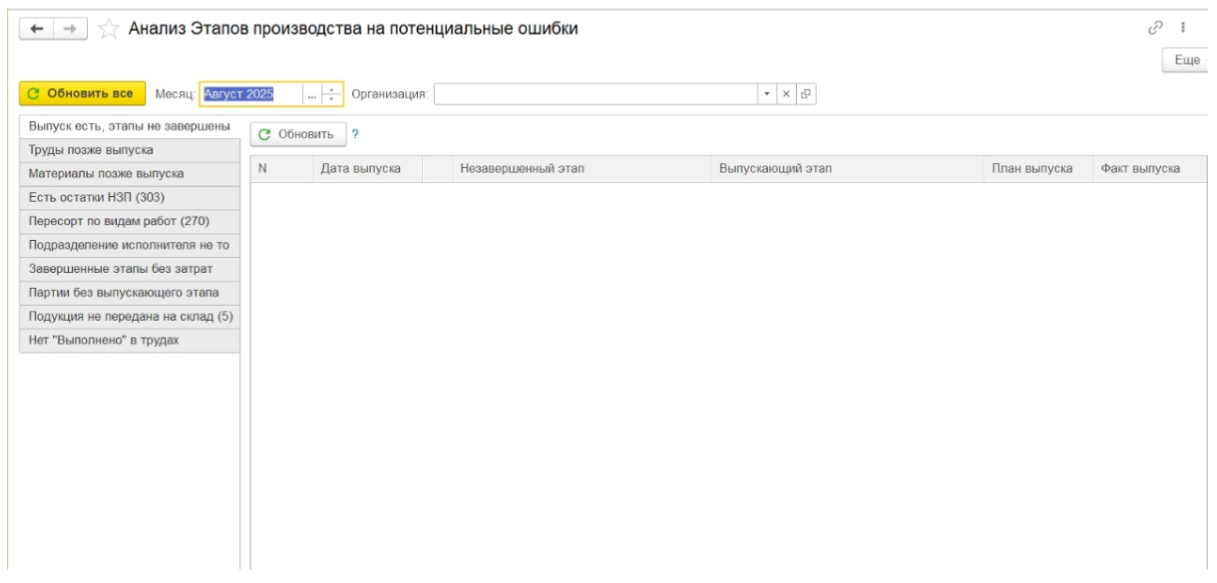Click into the Организация input field
The width and height of the screenshot is (1217, 583).
pyautogui.click(x=596, y=94)
